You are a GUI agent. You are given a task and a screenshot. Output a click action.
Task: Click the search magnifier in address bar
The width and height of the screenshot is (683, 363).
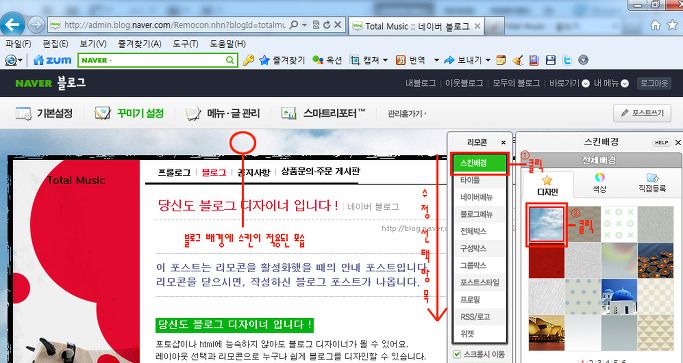pyautogui.click(x=294, y=25)
